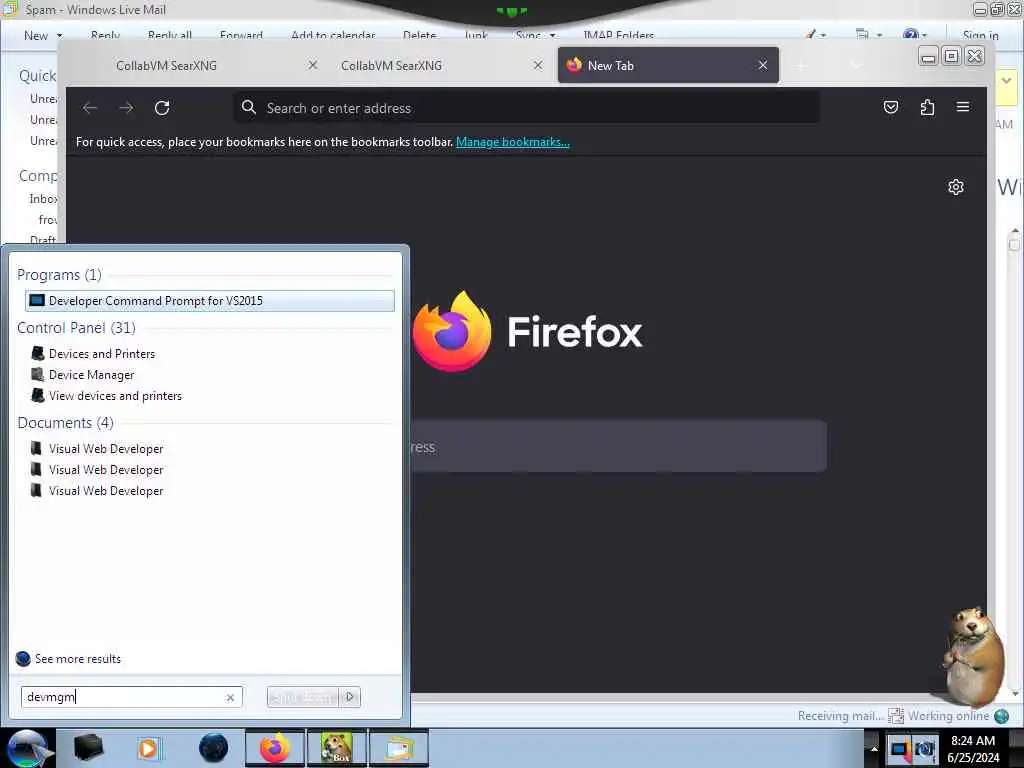Click the Documents (4) group header
Image resolution: width=1024 pixels, height=768 pixels.
pyautogui.click(x=65, y=423)
